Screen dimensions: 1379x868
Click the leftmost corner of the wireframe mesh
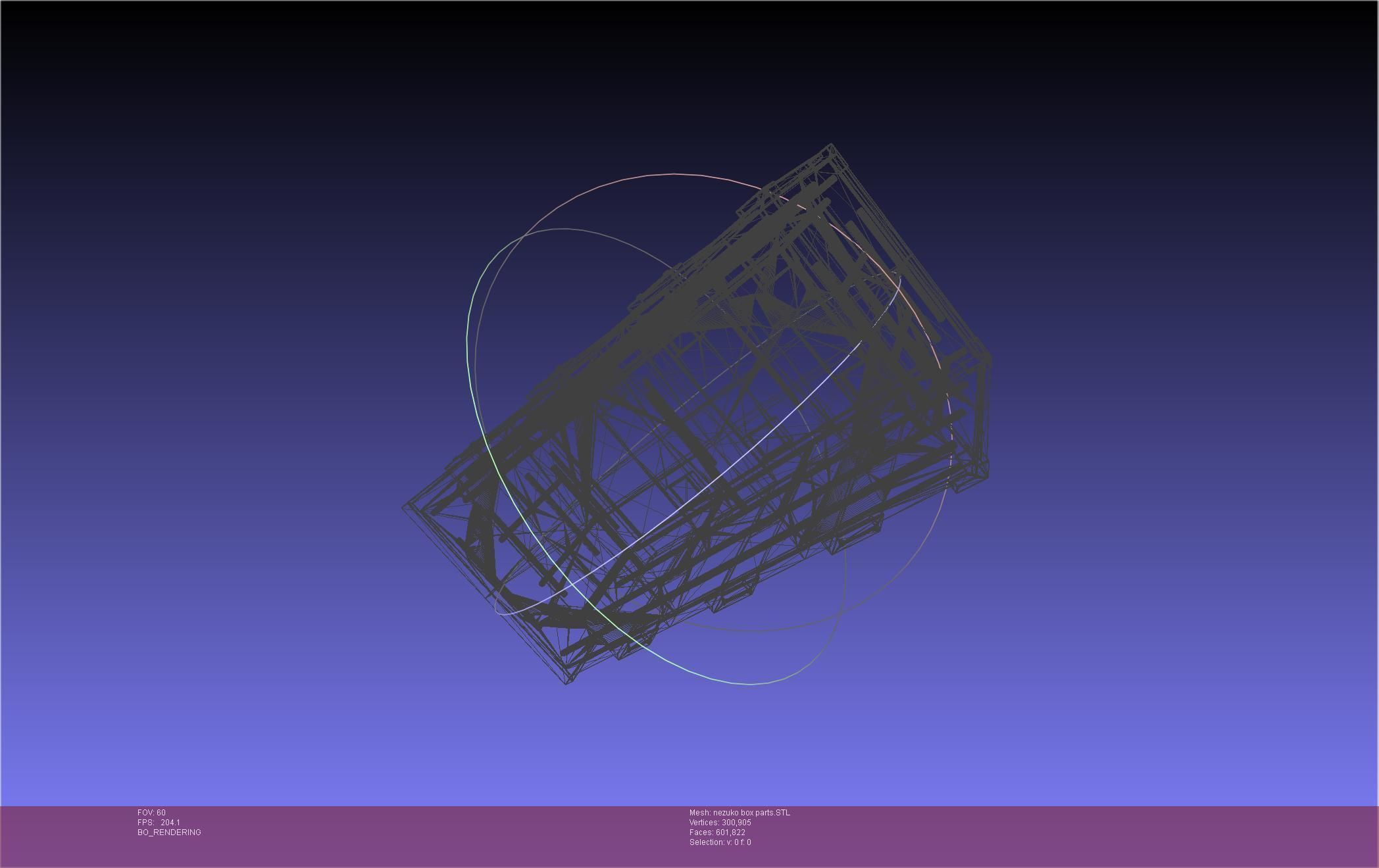(x=404, y=507)
